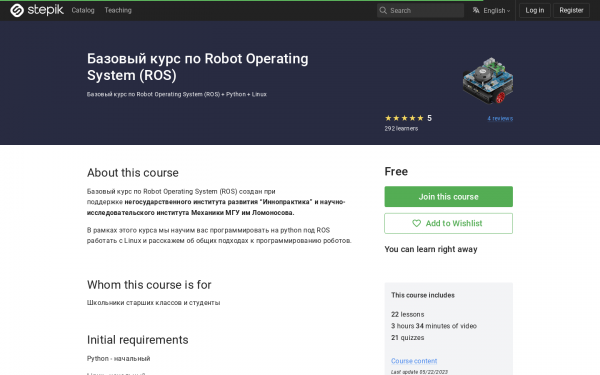The image size is (600, 375).
Task: Click You can learn right away text
Action: pyautogui.click(x=431, y=249)
